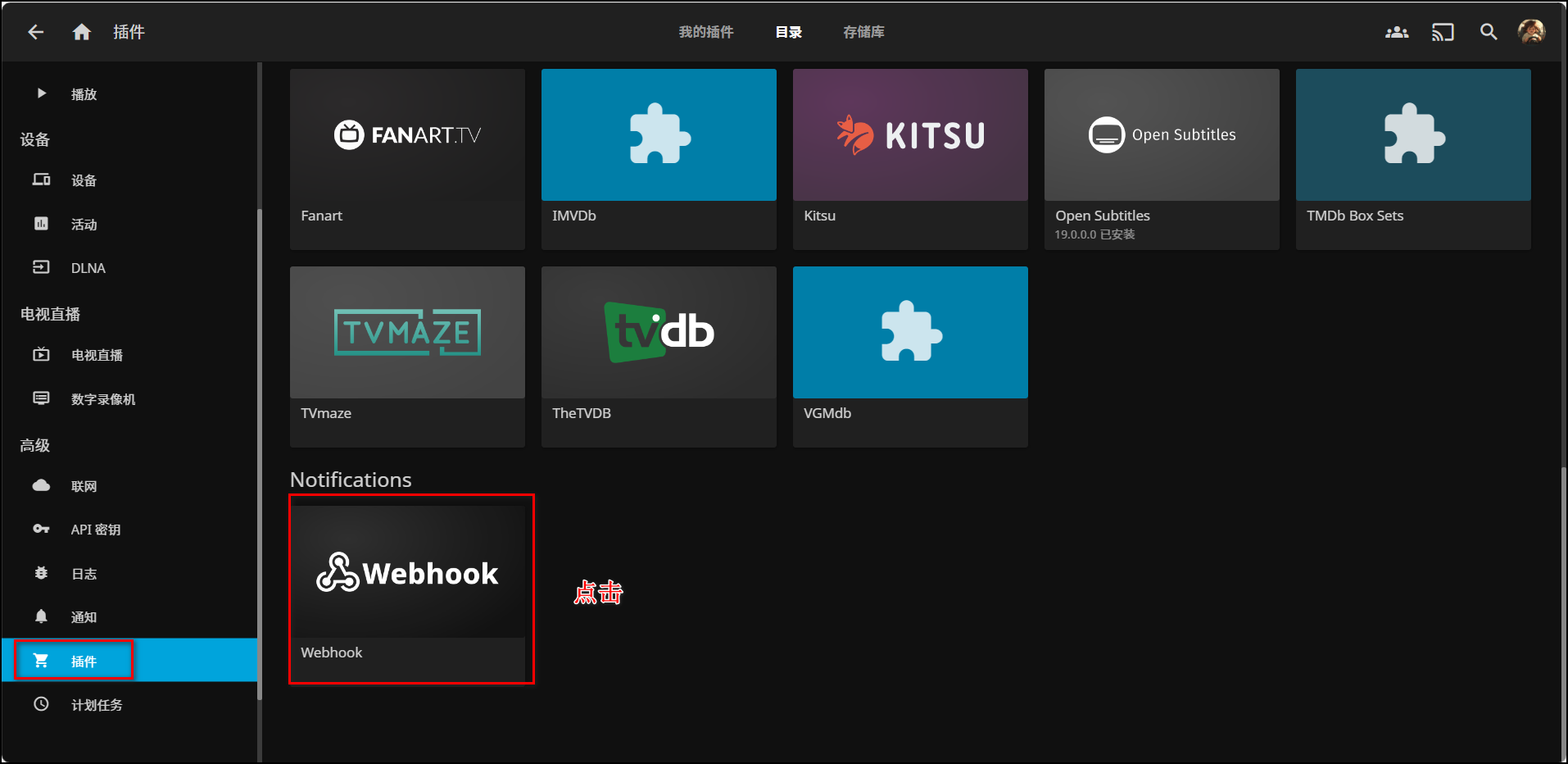Open the Webhook plugin card
The image size is (1568, 764).
pos(407,589)
